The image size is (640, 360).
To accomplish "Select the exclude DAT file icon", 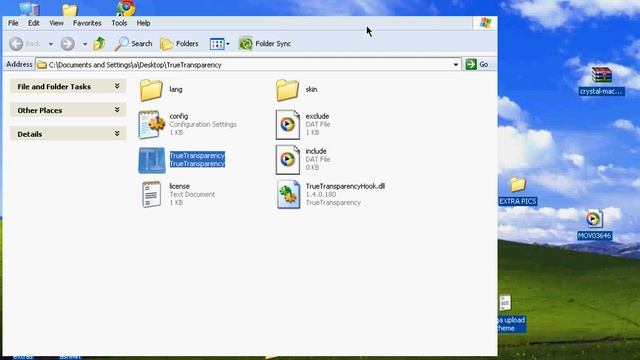I will click(x=288, y=124).
